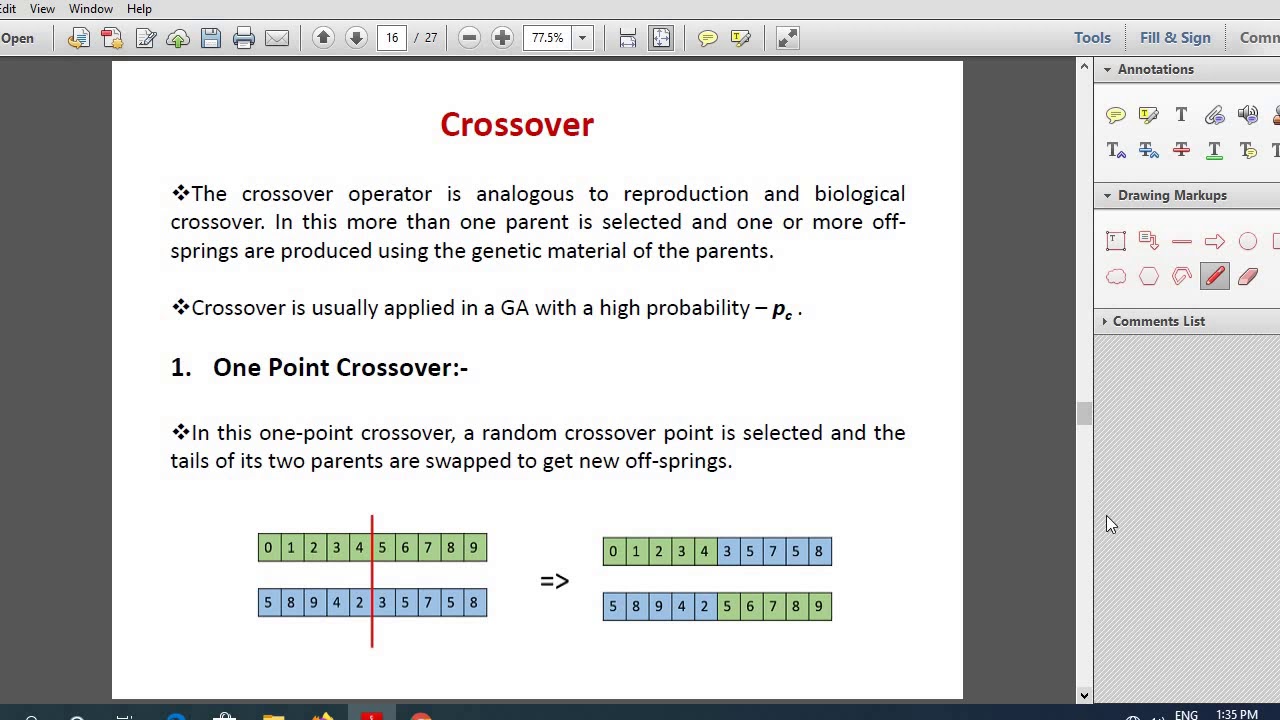Send file by email envelope icon
The height and width of the screenshot is (720, 1280).
pyautogui.click(x=277, y=38)
